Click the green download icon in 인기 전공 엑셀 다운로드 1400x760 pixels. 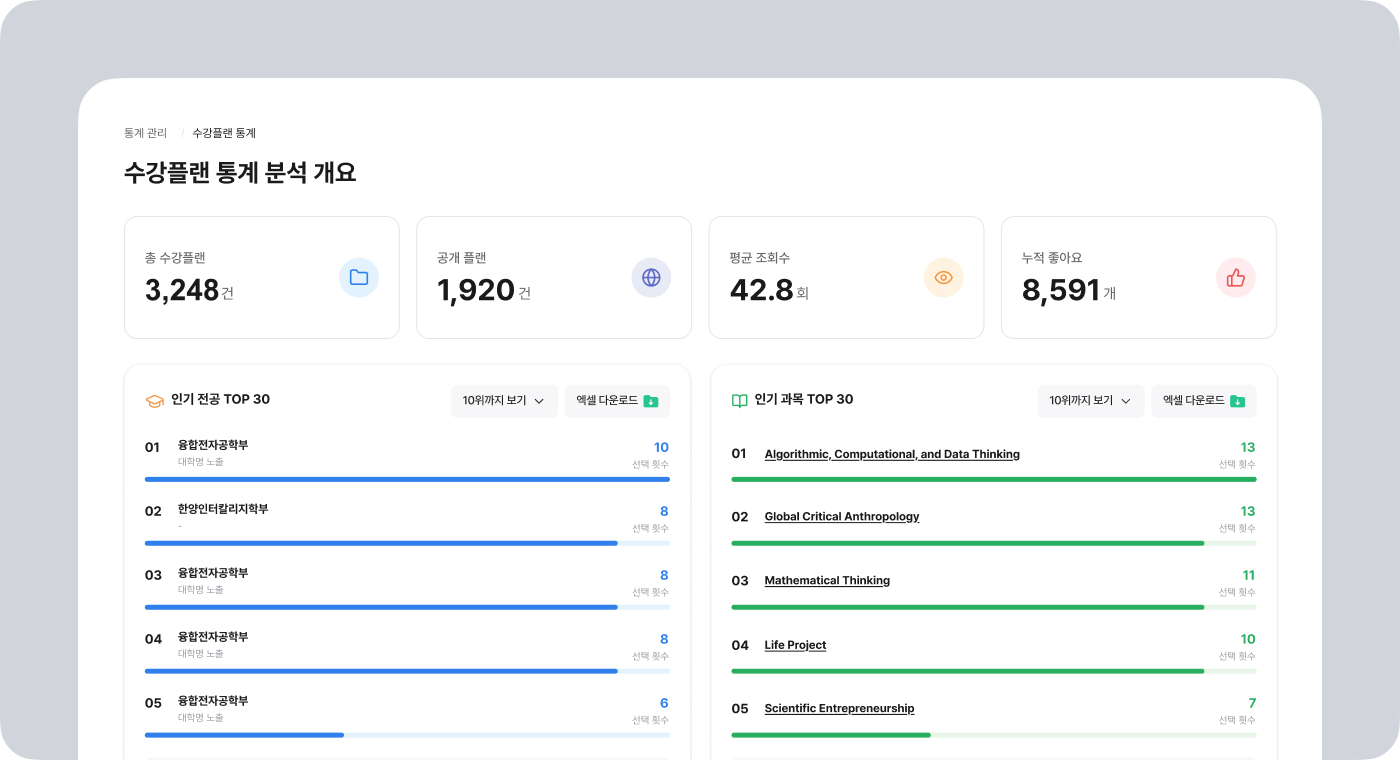coord(651,401)
